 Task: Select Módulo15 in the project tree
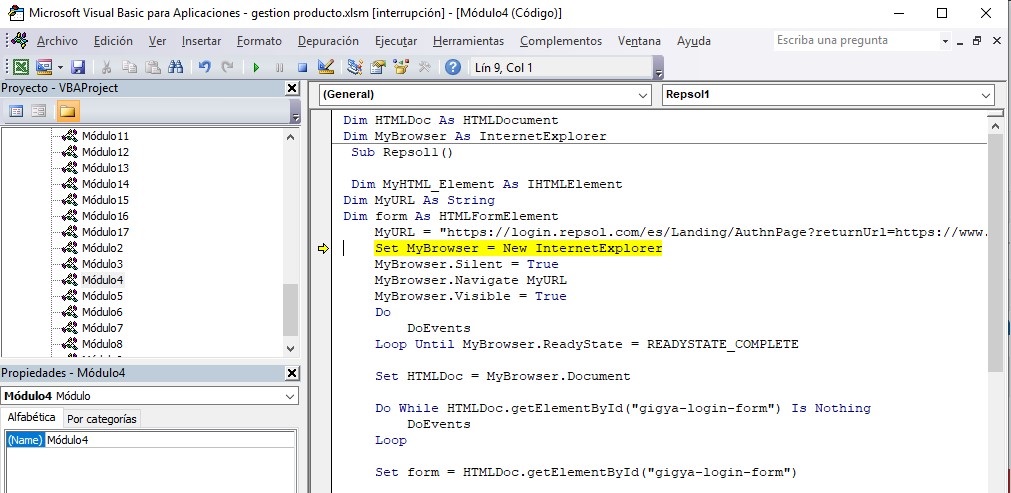[105, 200]
